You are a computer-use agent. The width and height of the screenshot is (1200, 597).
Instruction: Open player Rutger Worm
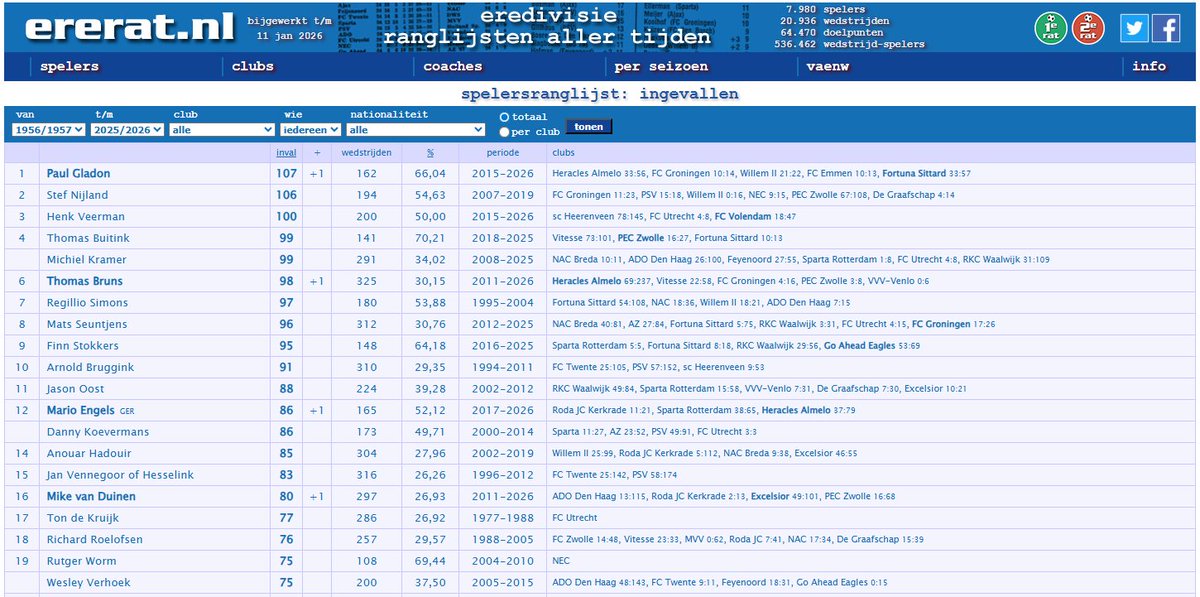pyautogui.click(x=82, y=561)
